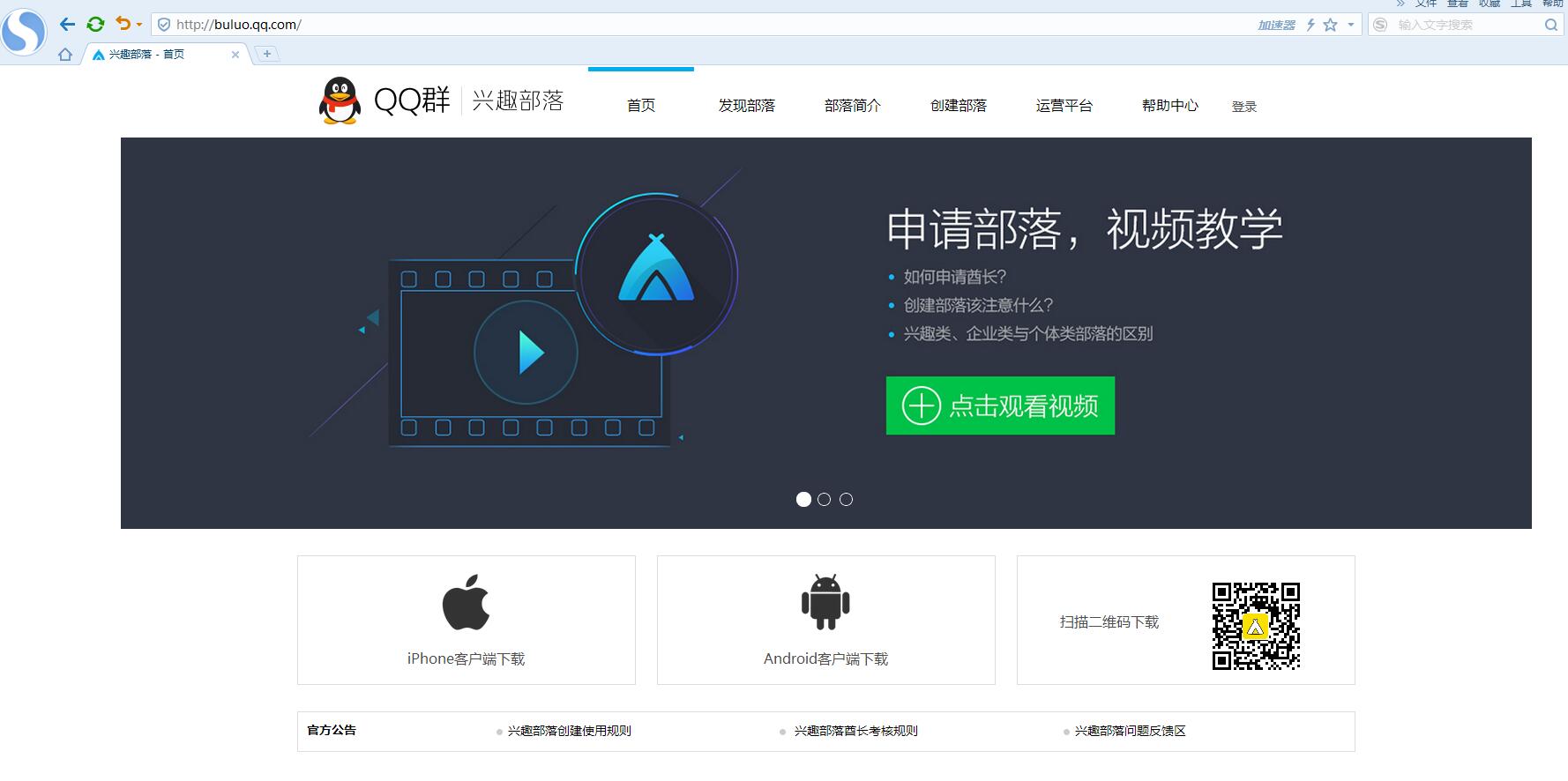This screenshot has width=1568, height=781.
Task: Click the green 点击观看视频 button
Action: (1000, 405)
